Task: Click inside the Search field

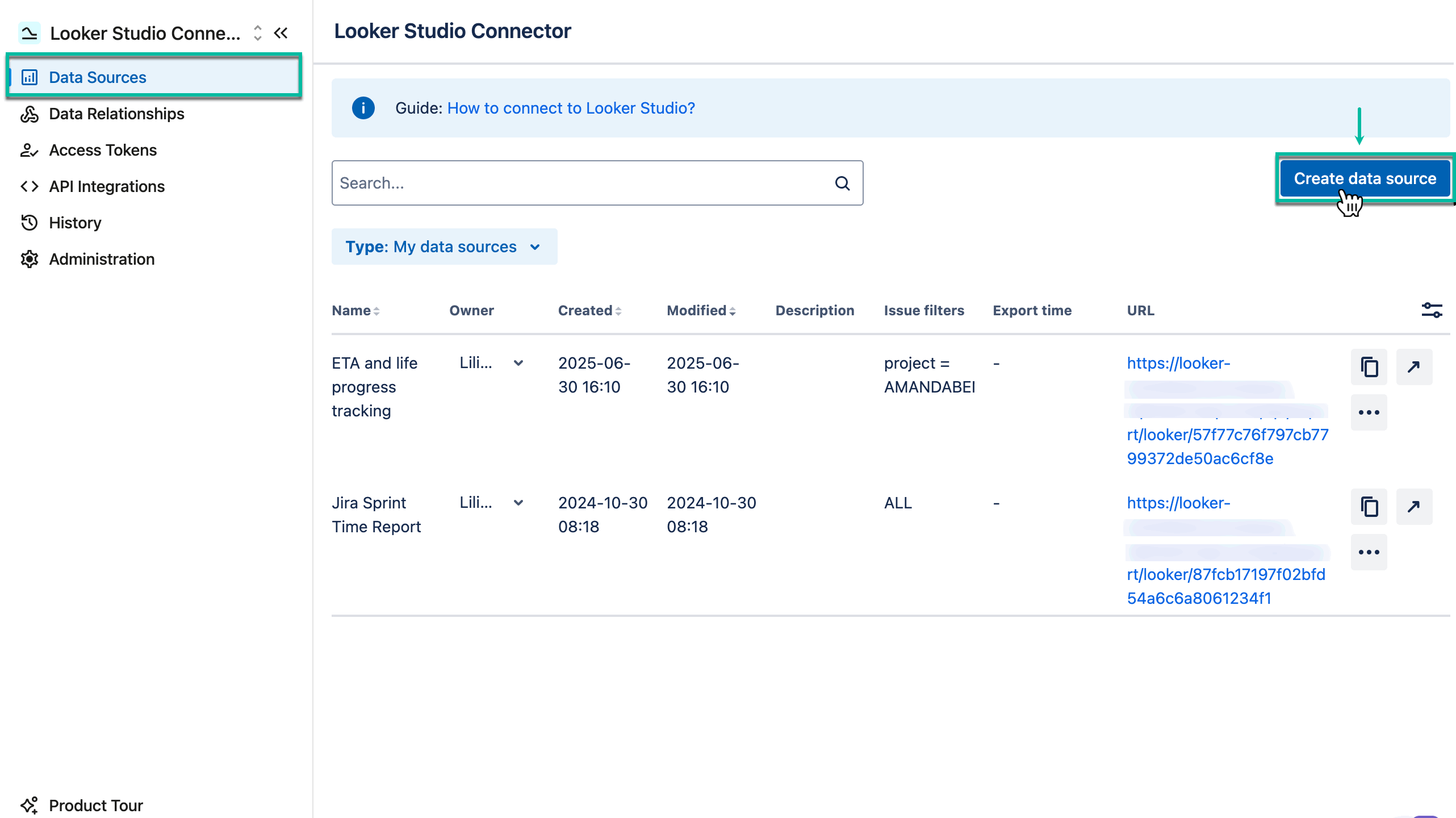Action: (x=568, y=182)
